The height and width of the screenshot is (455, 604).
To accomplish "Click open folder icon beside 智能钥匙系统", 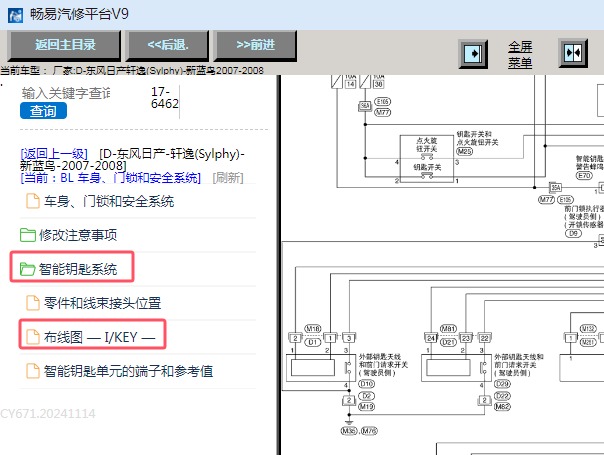I will (28, 269).
